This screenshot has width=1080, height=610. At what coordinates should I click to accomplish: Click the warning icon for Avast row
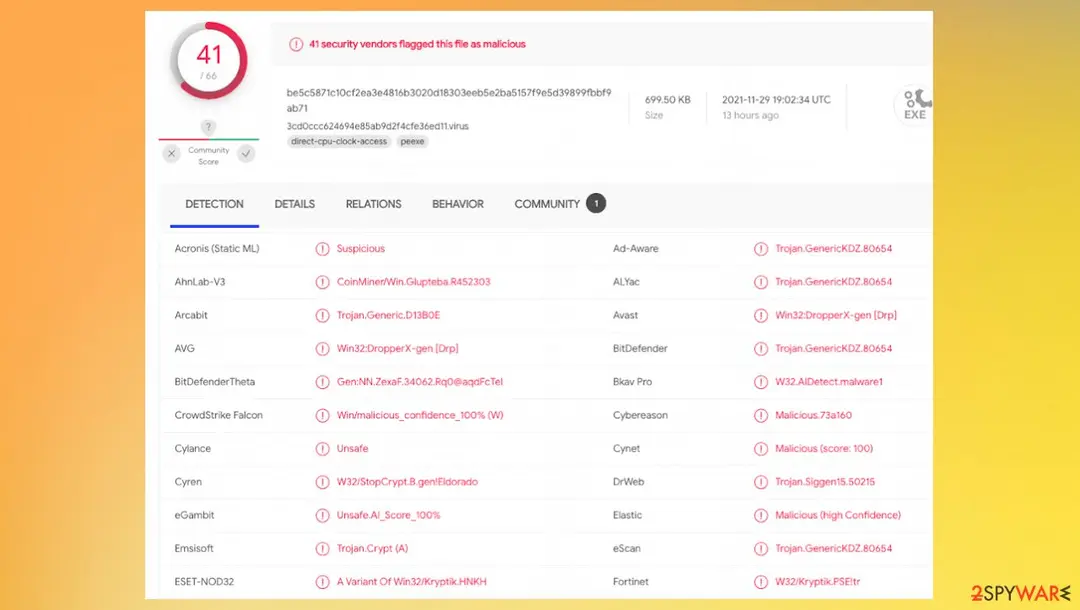(x=760, y=315)
